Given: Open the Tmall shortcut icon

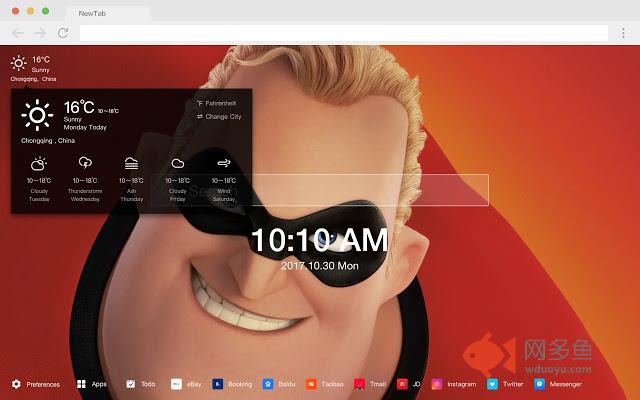Looking at the screenshot, I should click(x=359, y=384).
